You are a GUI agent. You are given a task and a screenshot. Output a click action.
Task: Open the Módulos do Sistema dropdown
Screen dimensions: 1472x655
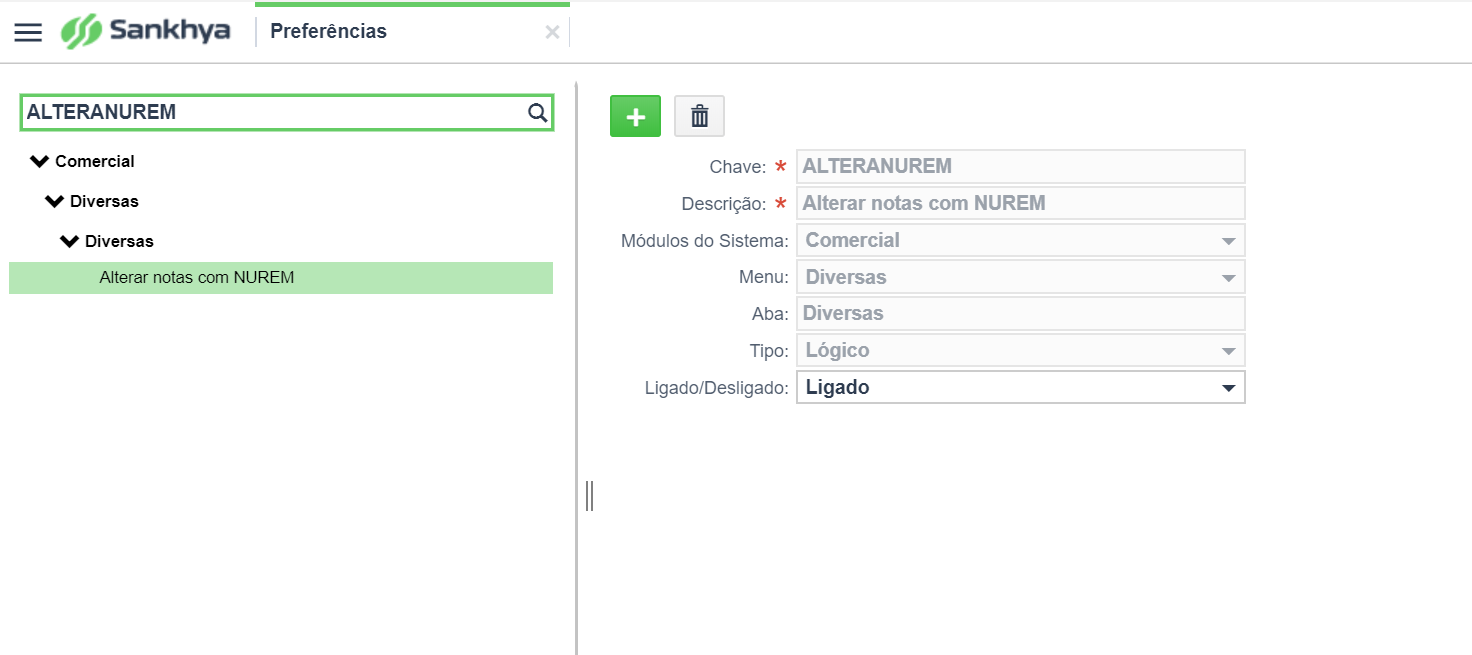click(x=1021, y=240)
